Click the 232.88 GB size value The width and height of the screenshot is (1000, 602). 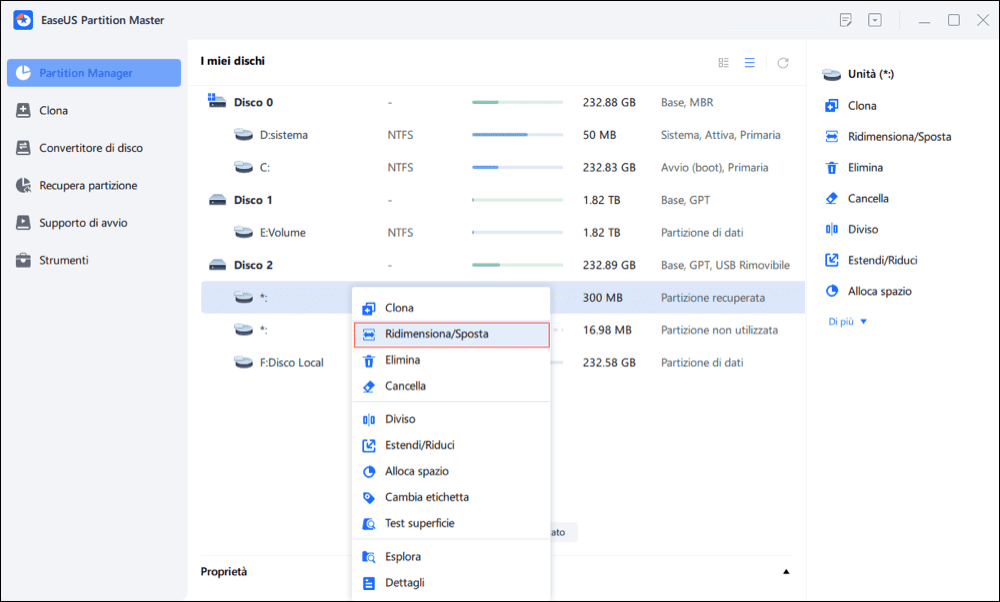[609, 102]
